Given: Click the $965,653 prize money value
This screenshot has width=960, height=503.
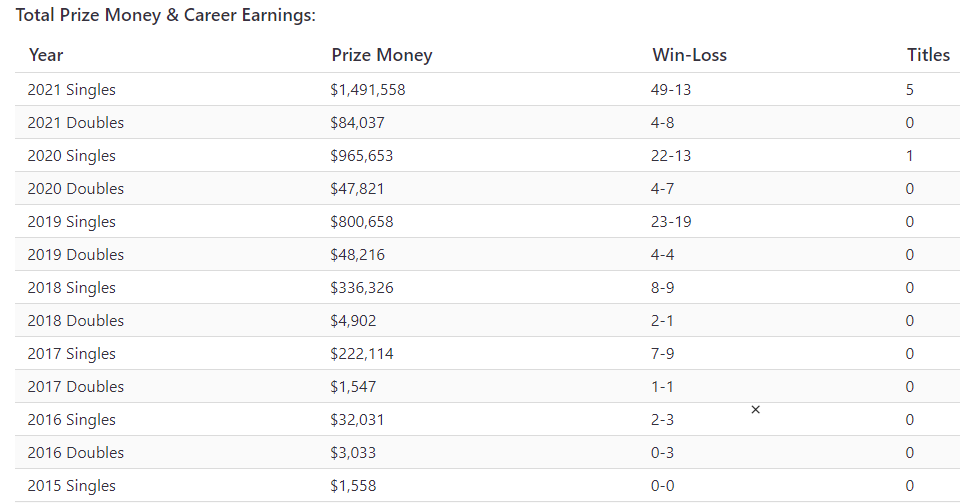Looking at the screenshot, I should click(362, 155).
